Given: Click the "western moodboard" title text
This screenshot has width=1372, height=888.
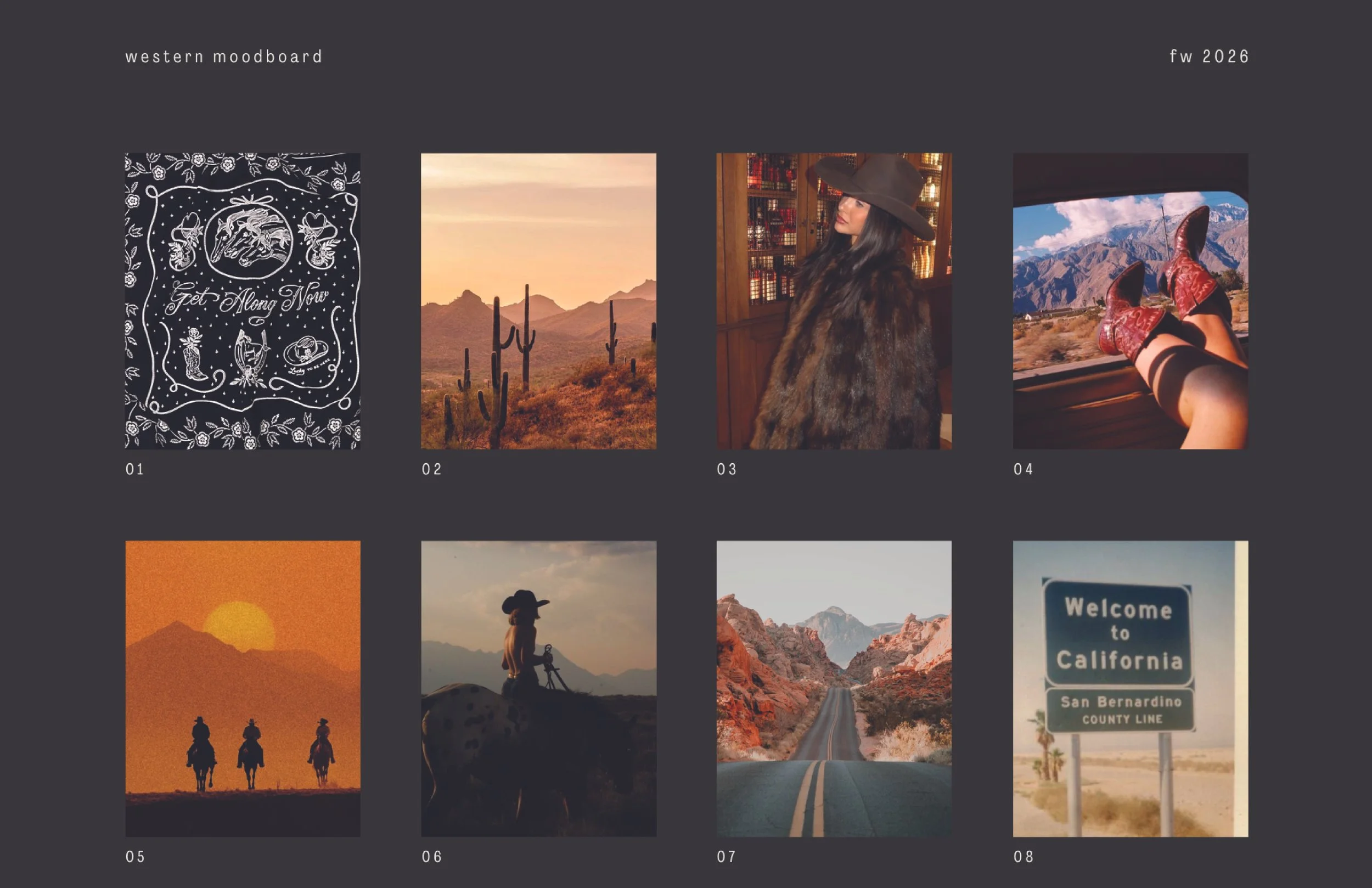Looking at the screenshot, I should (x=224, y=57).
